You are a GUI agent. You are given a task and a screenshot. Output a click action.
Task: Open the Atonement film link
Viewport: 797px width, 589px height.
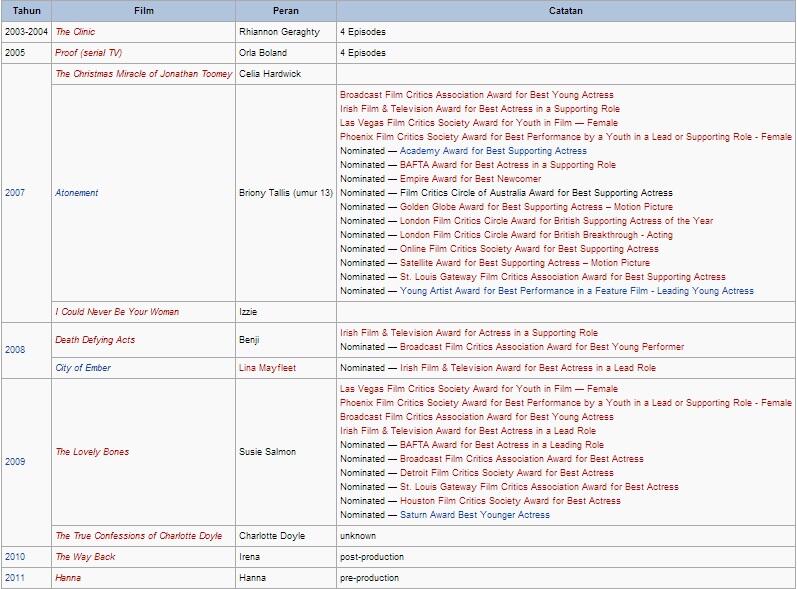[x=77, y=193]
